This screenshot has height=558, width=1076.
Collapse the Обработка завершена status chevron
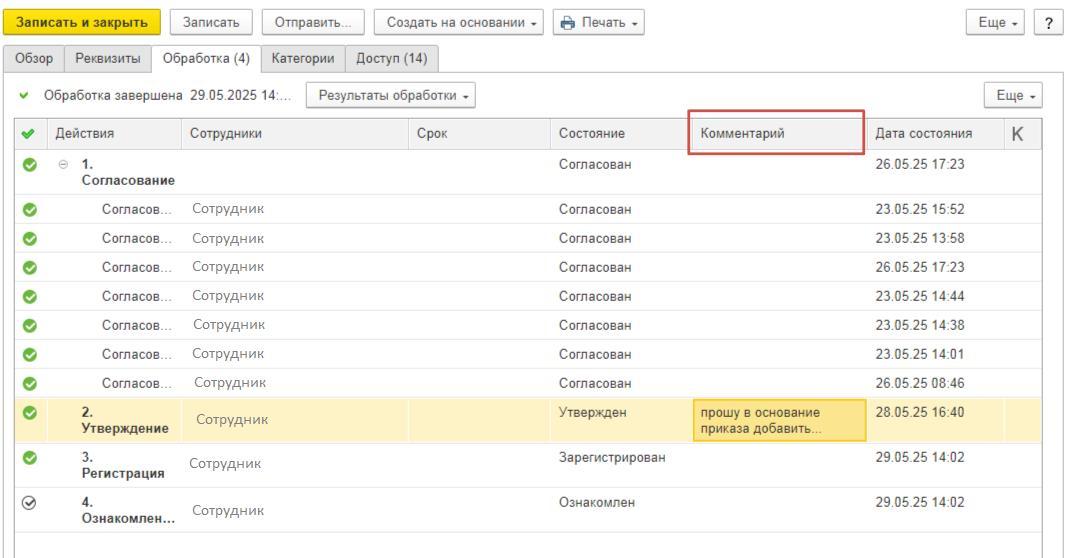click(23, 96)
